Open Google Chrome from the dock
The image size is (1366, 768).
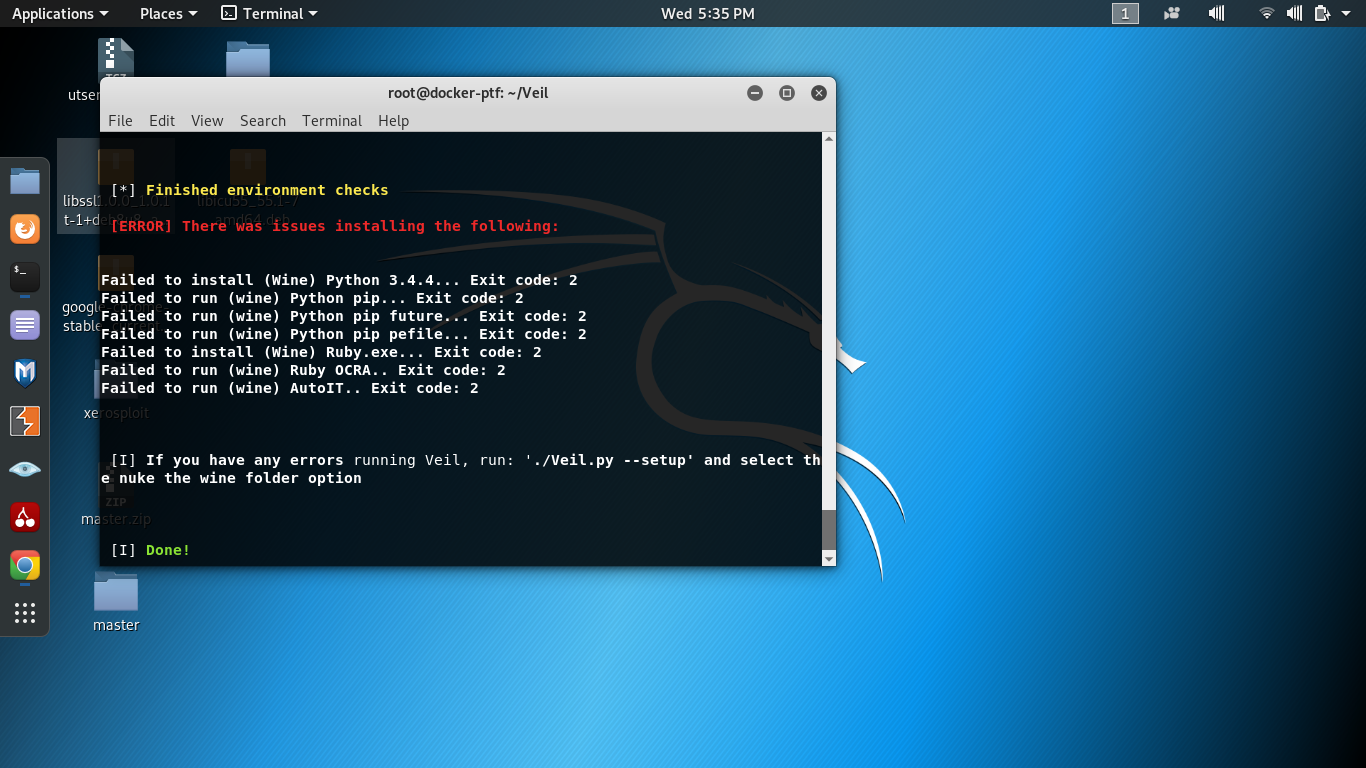(25, 565)
